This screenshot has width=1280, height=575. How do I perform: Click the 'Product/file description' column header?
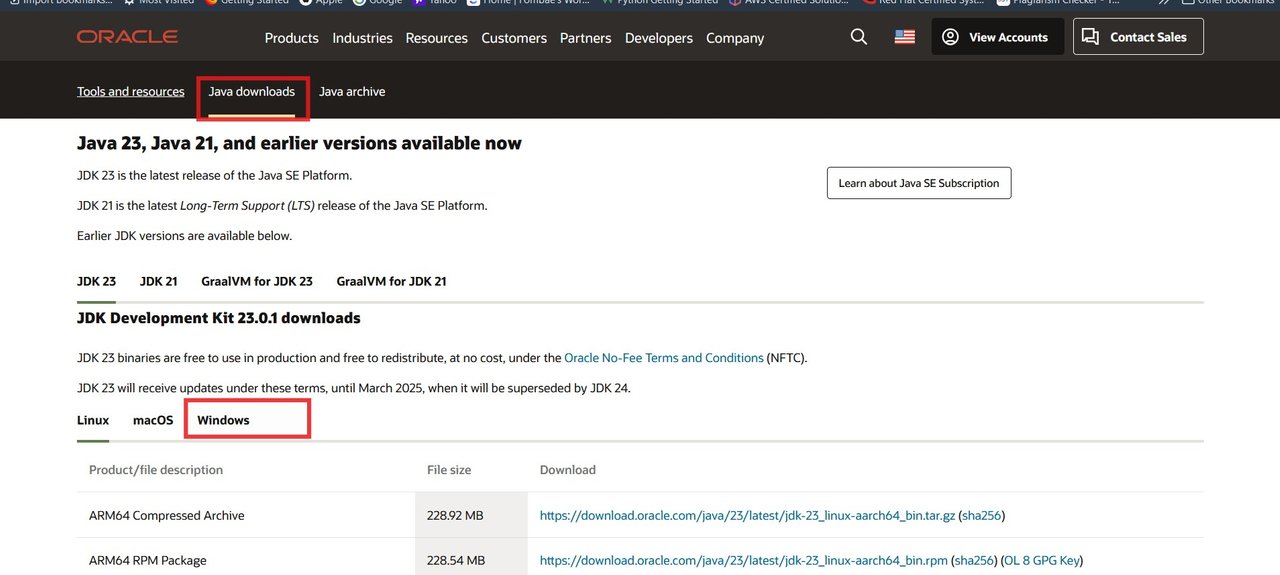[x=156, y=470]
